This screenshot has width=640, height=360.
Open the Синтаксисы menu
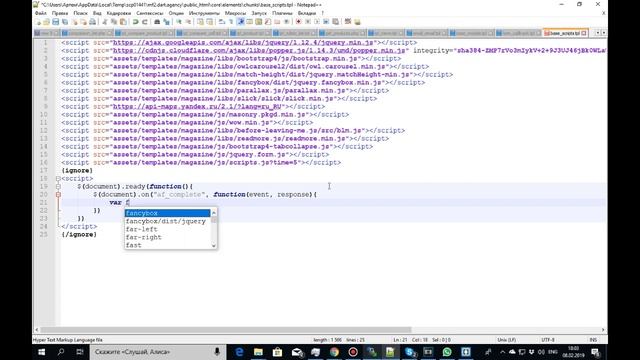(149, 13)
